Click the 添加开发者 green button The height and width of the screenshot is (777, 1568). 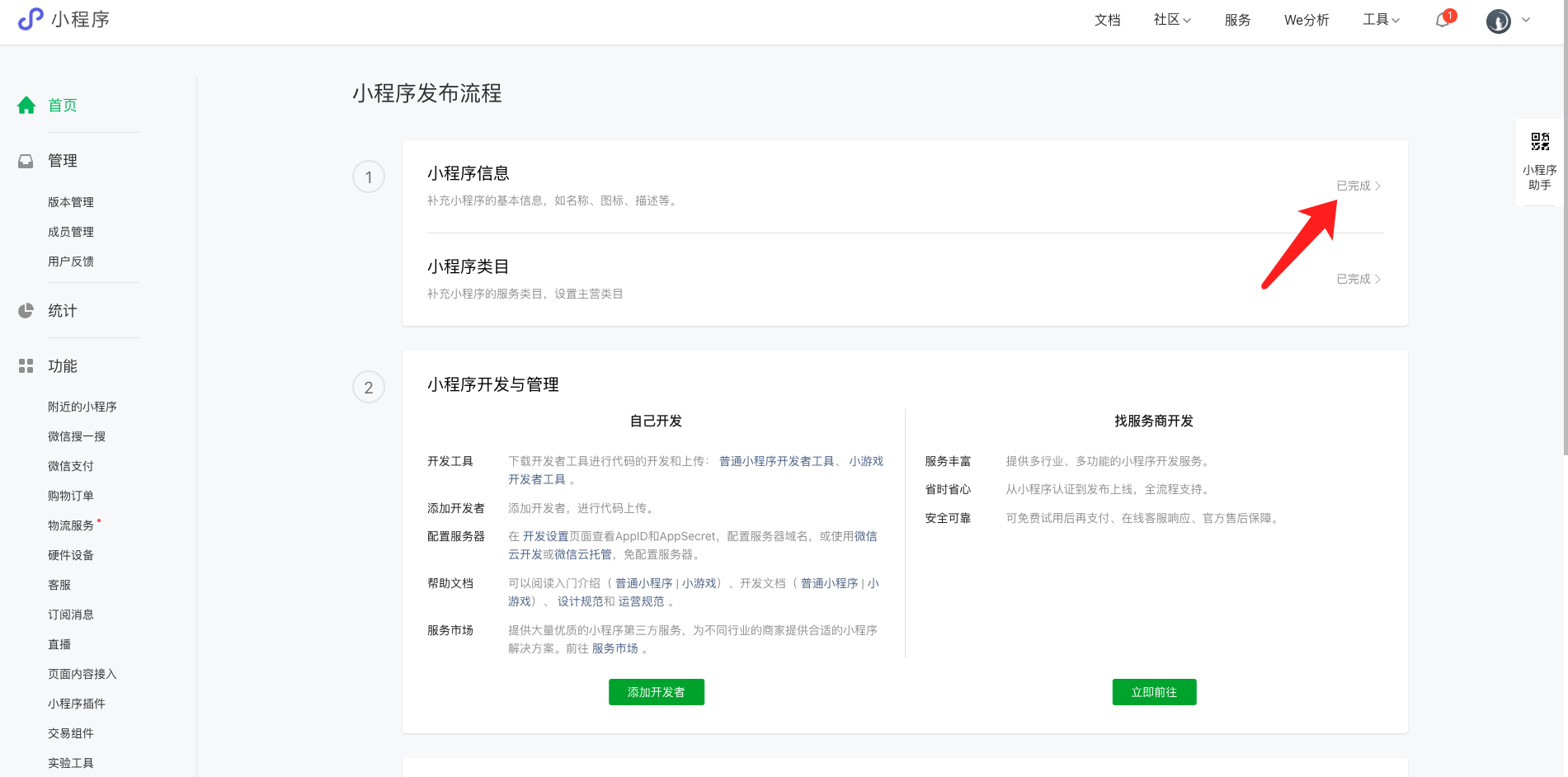(x=657, y=692)
